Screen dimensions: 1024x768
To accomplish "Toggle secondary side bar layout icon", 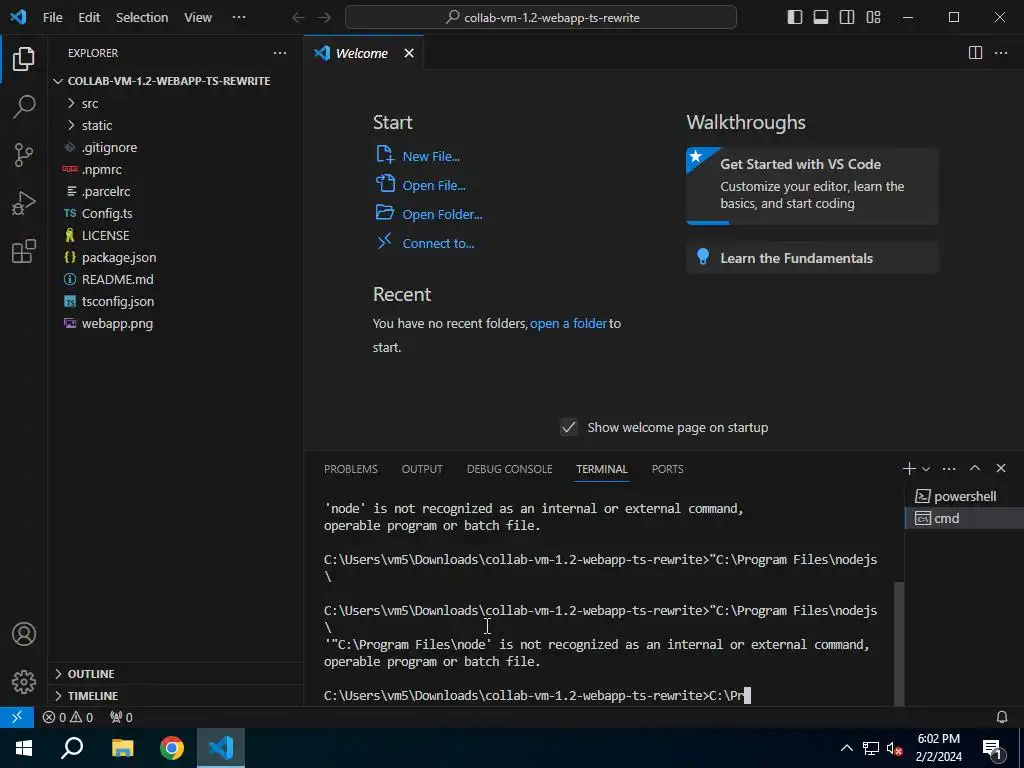I will coord(847,18).
